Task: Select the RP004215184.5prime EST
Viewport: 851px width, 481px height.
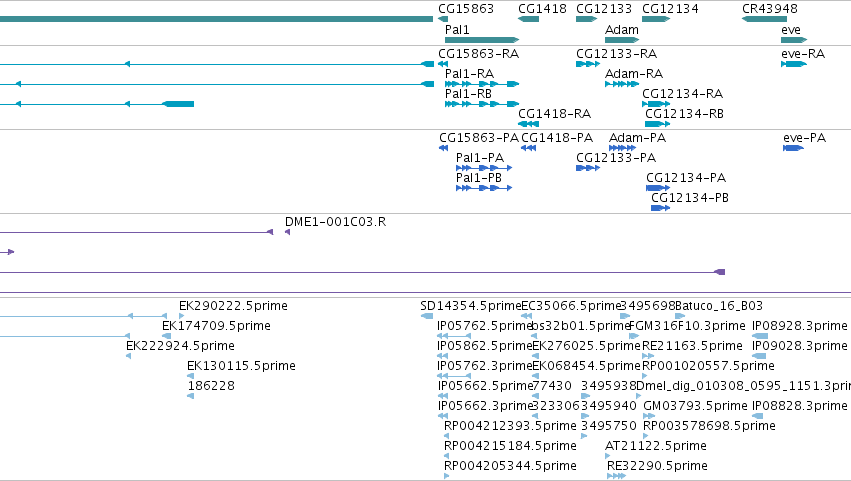Action: click(446, 456)
